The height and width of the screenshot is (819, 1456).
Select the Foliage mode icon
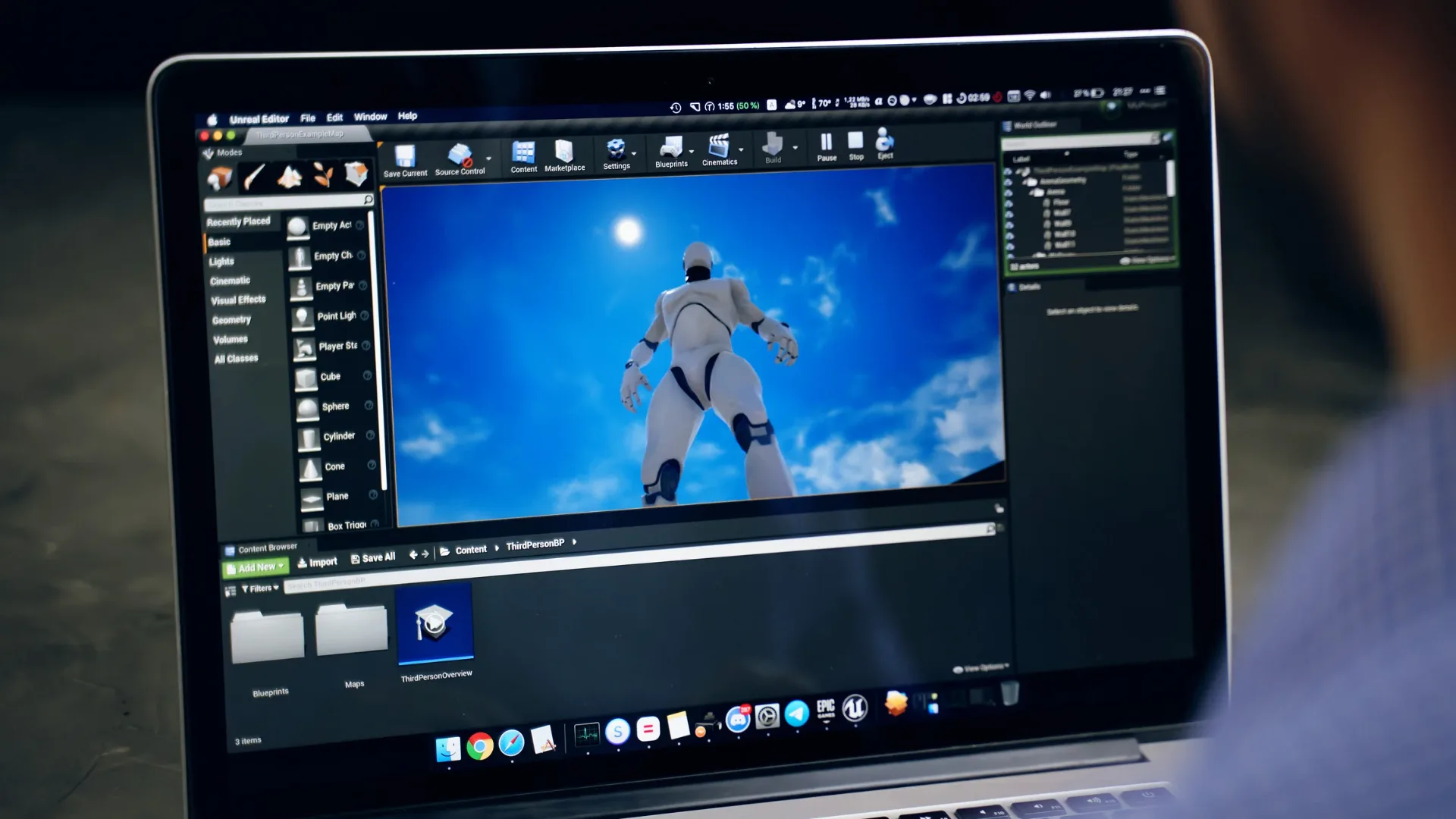point(323,175)
